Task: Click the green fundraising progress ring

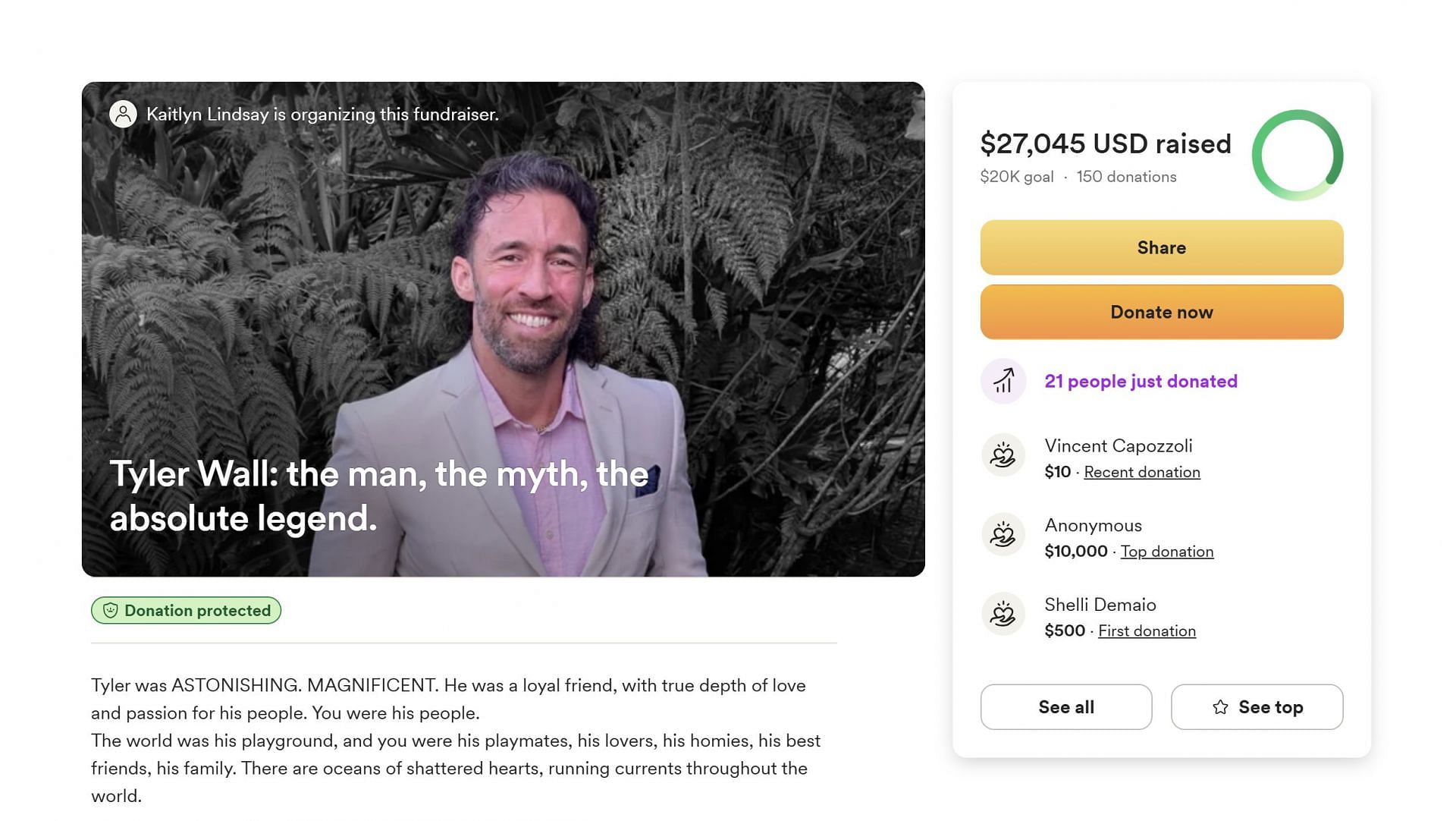Action: 1298,156
